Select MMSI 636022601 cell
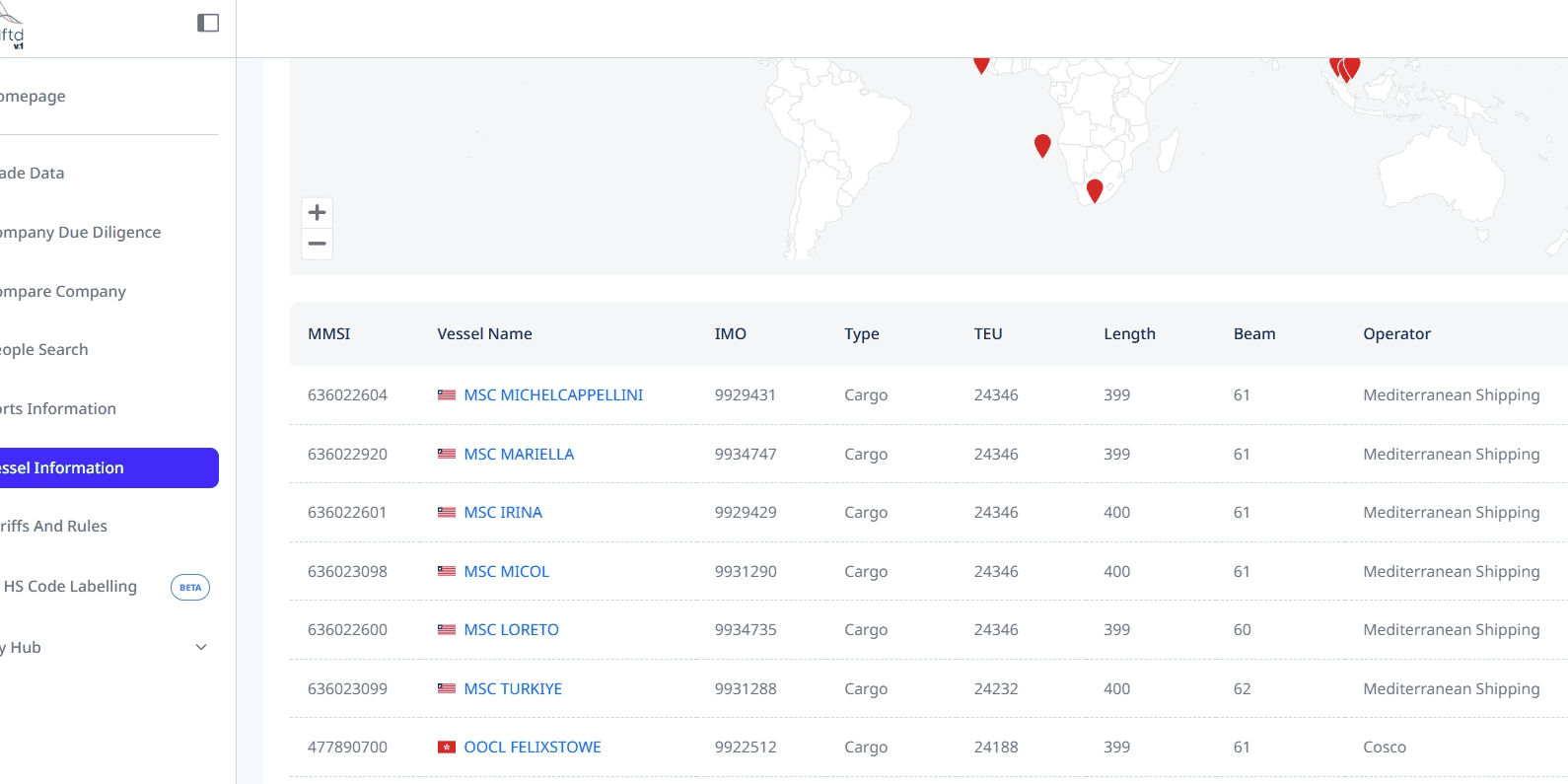The width and height of the screenshot is (1568, 784). pyautogui.click(x=347, y=512)
